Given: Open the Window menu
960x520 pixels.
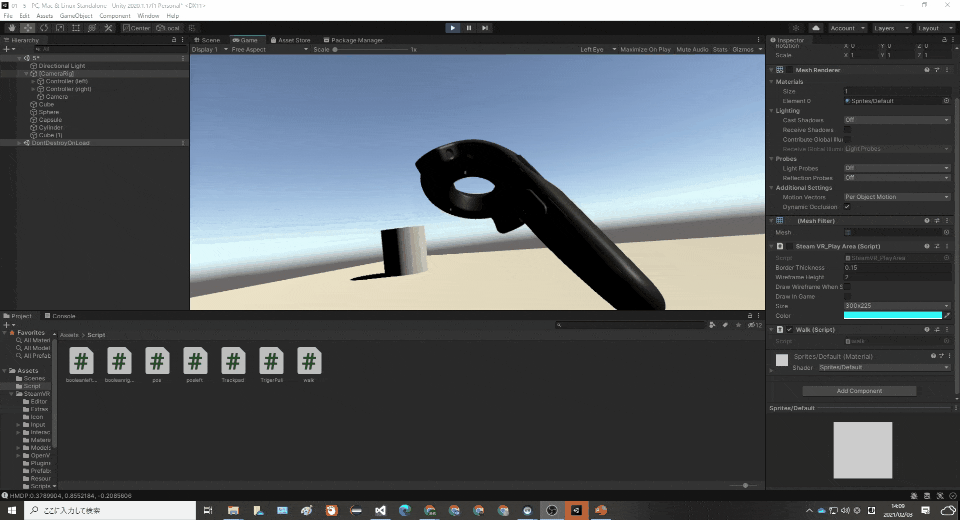Looking at the screenshot, I should pos(148,16).
